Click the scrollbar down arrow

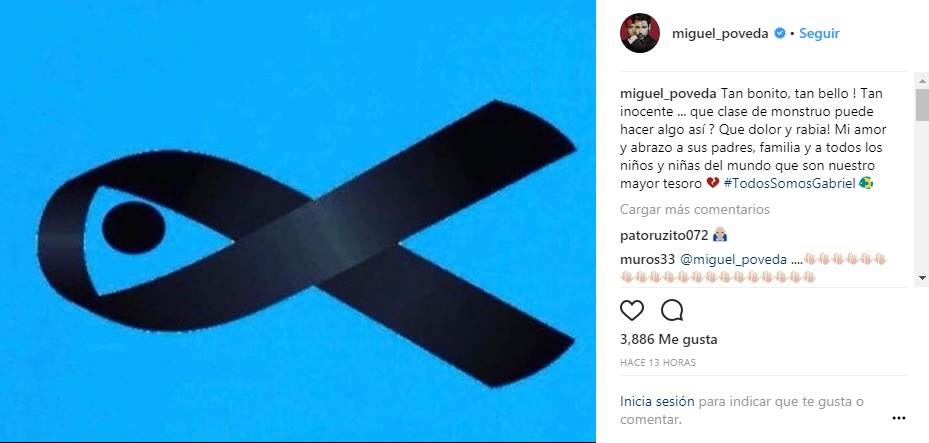[x=922, y=277]
